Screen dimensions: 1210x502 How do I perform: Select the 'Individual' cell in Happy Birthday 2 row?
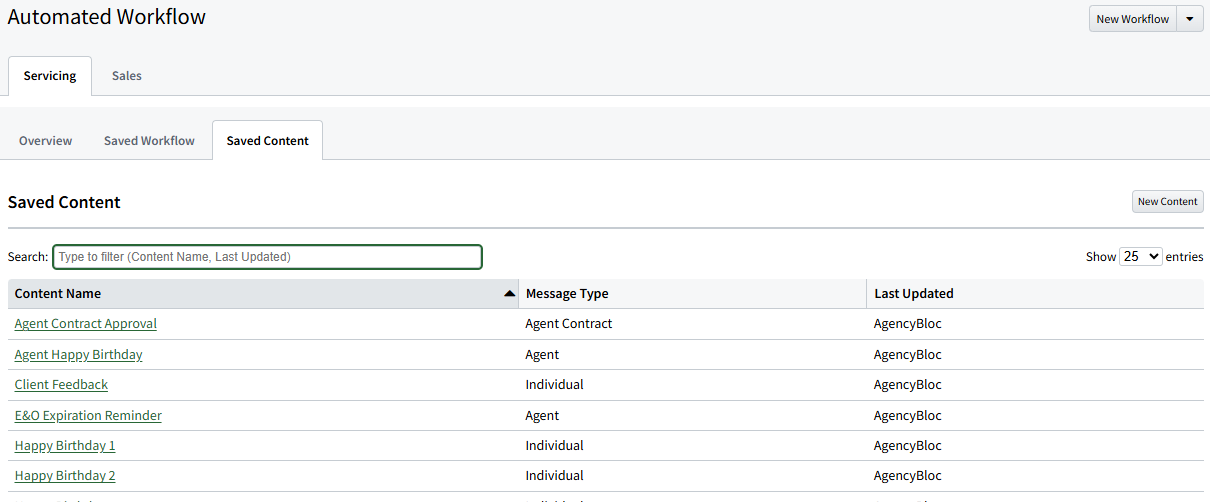554,476
